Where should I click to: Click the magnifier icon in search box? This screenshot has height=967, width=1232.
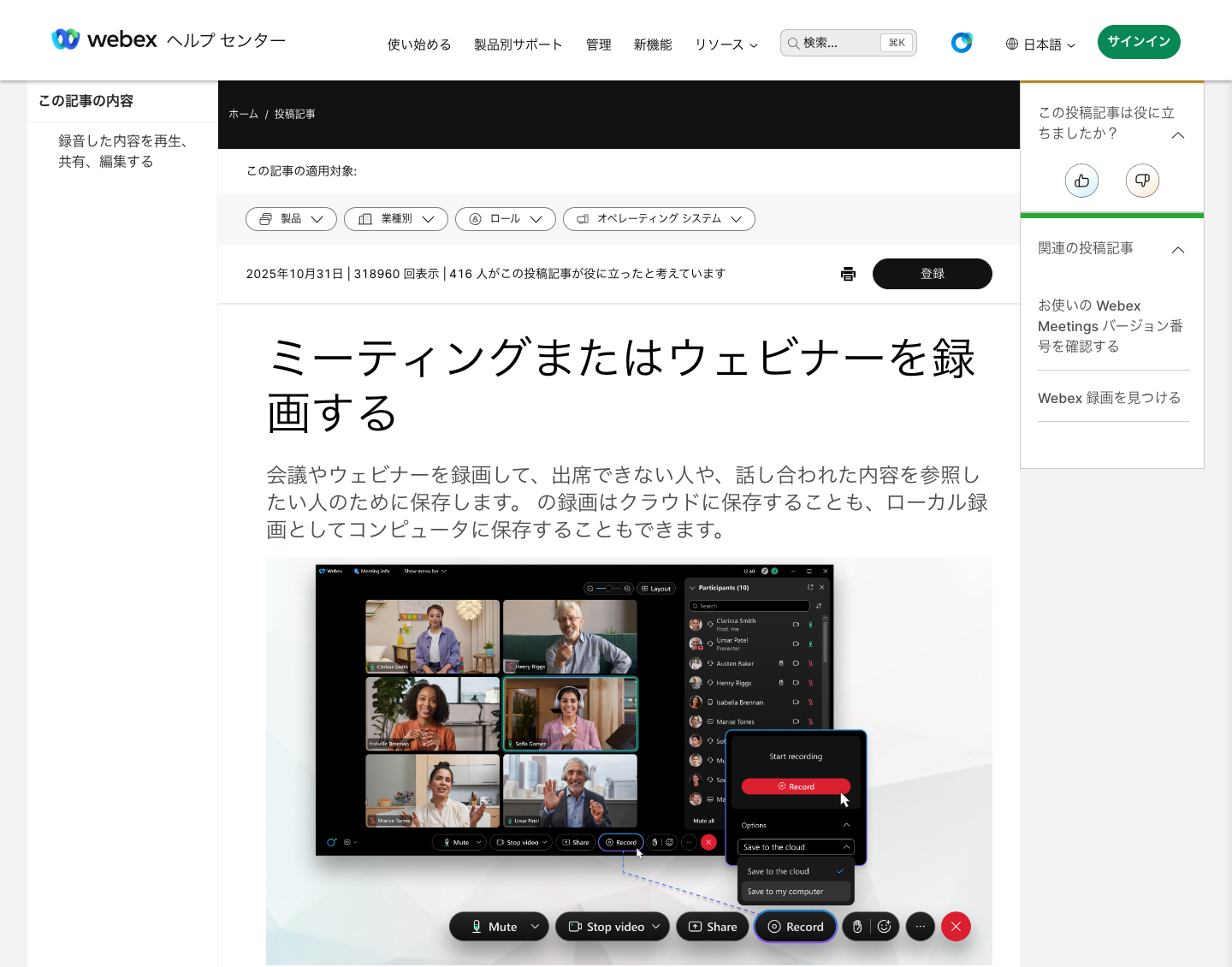(x=793, y=43)
